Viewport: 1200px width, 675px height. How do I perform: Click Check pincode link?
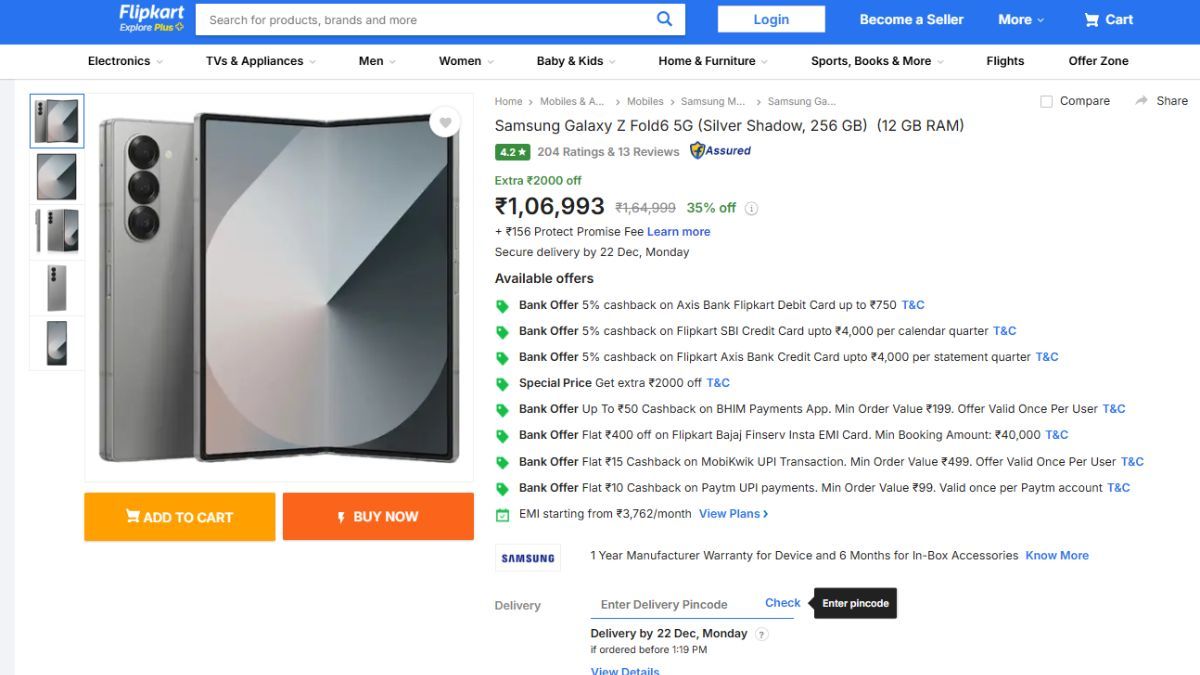(x=783, y=603)
